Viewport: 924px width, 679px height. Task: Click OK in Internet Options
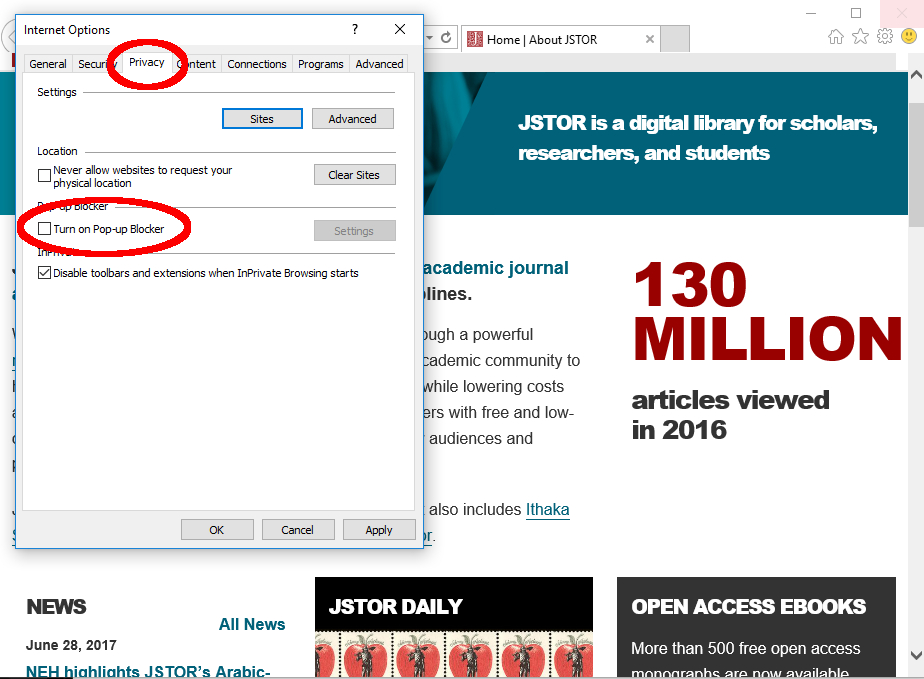[x=217, y=529]
